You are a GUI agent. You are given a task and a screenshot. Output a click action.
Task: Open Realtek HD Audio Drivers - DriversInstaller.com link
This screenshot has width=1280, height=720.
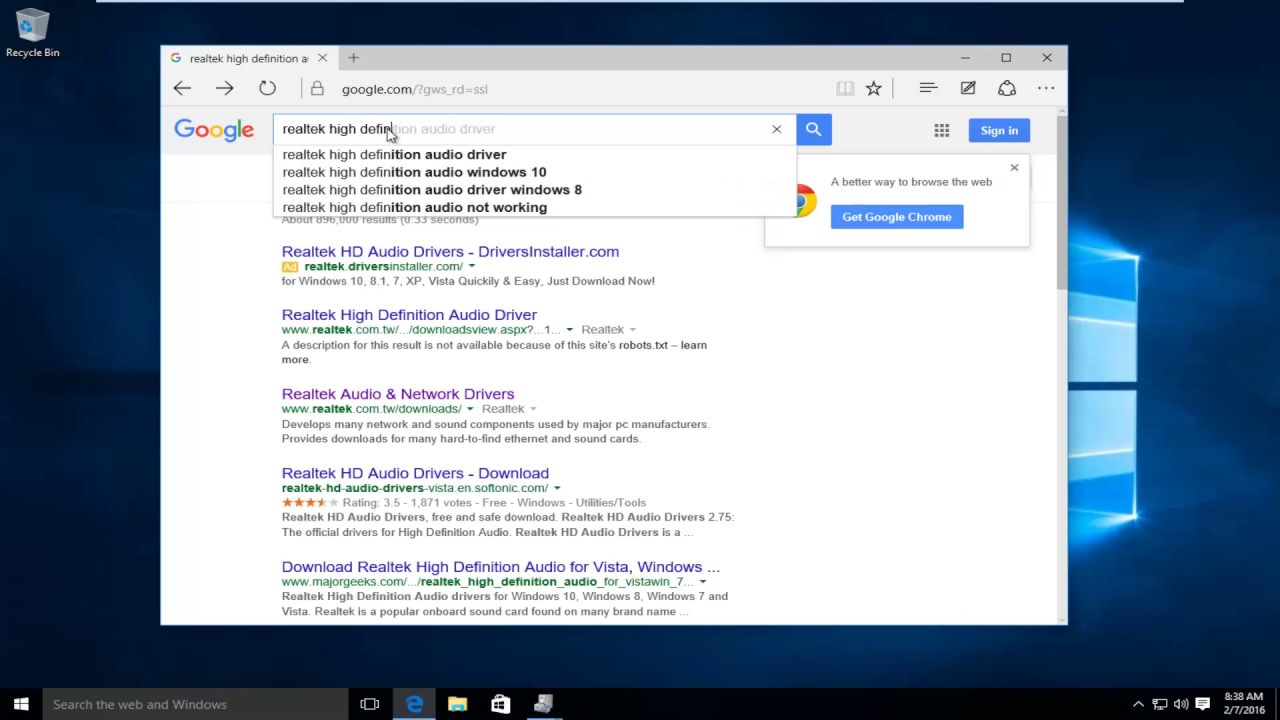[x=450, y=252]
